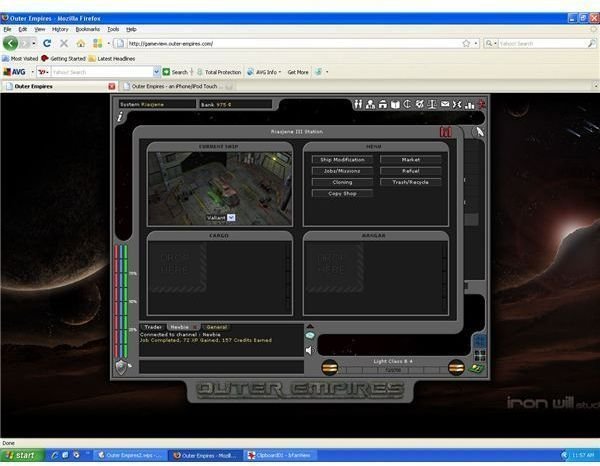Go to the Firefox home page
Screen dimensions: 600x466
point(81,43)
